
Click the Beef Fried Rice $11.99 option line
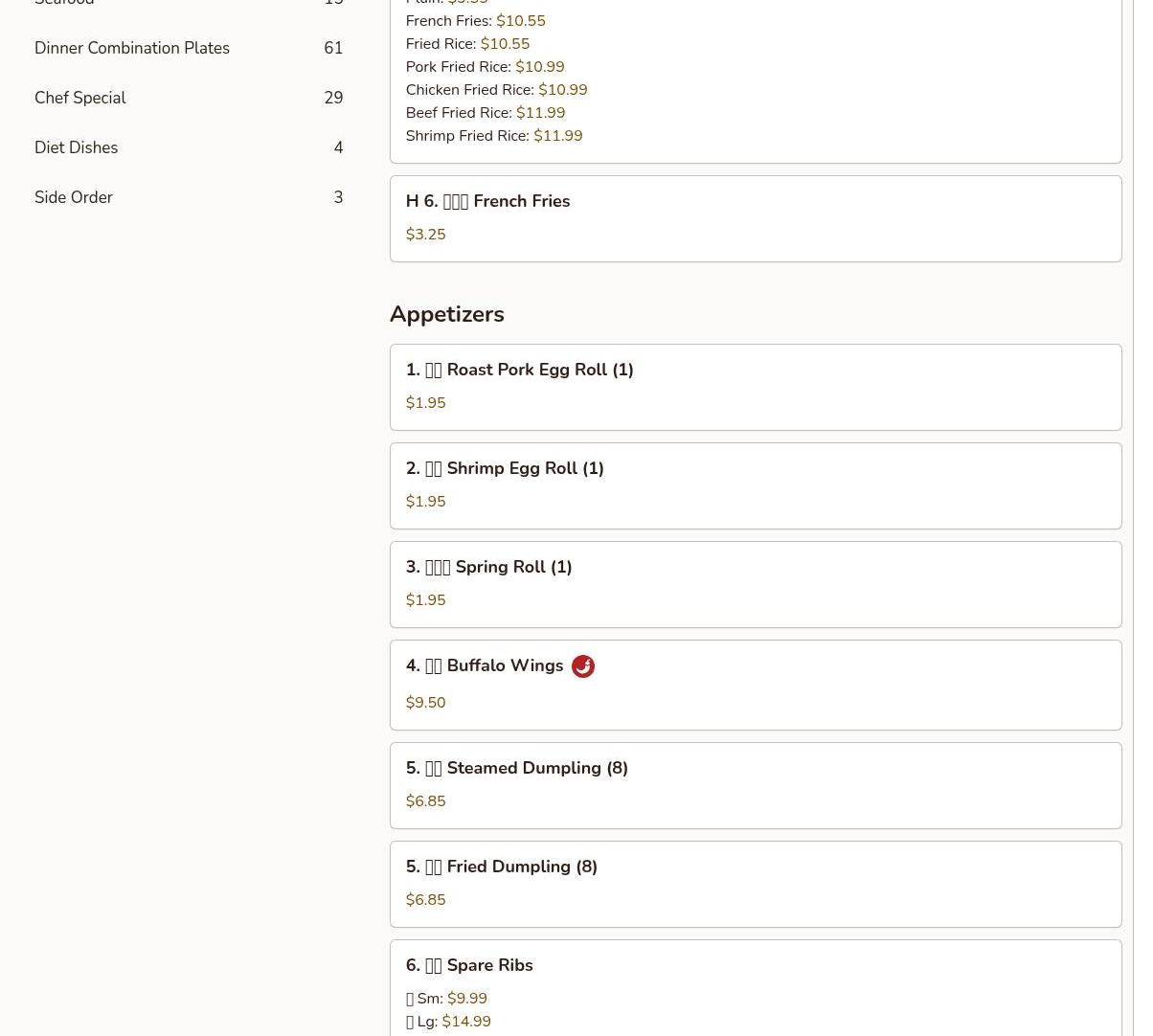click(485, 113)
